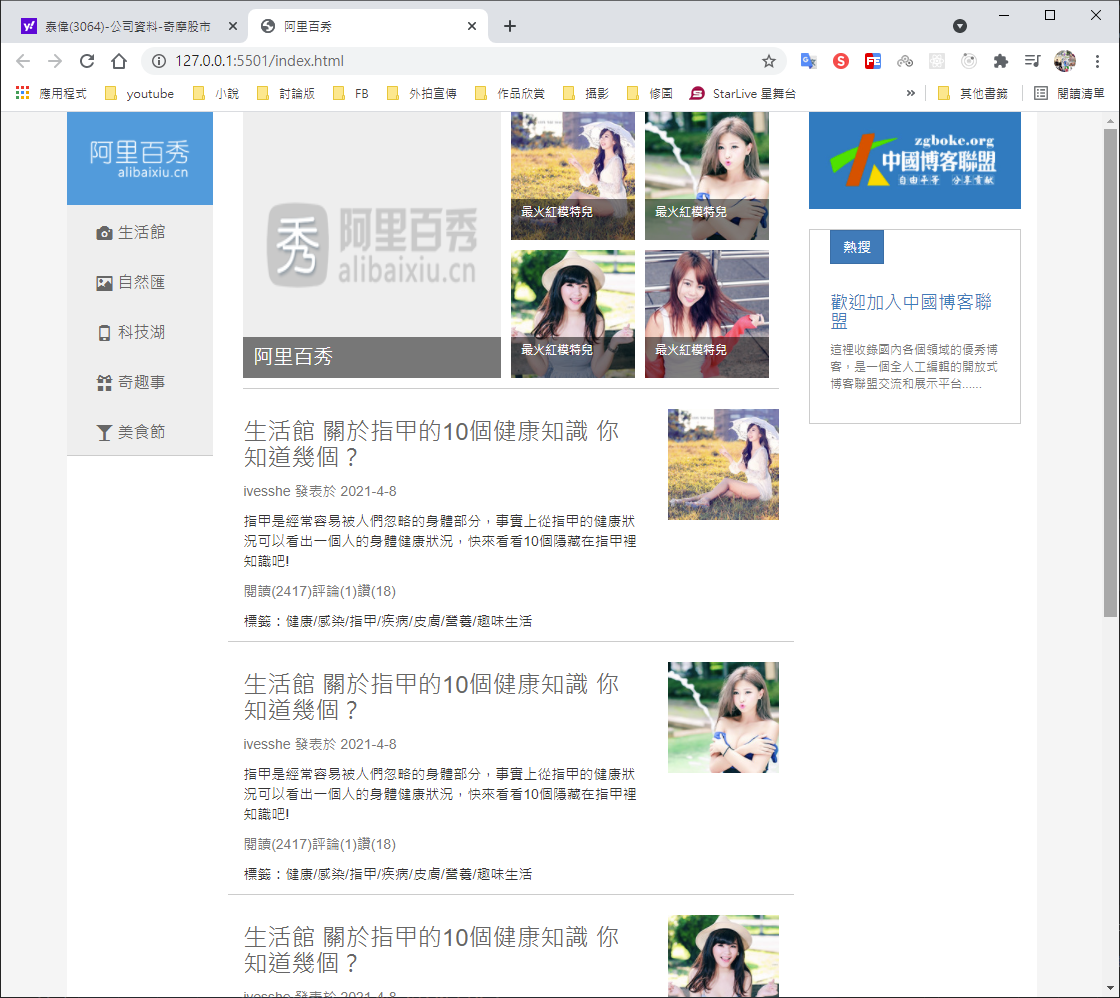Open the media control playlist icon

1032,61
